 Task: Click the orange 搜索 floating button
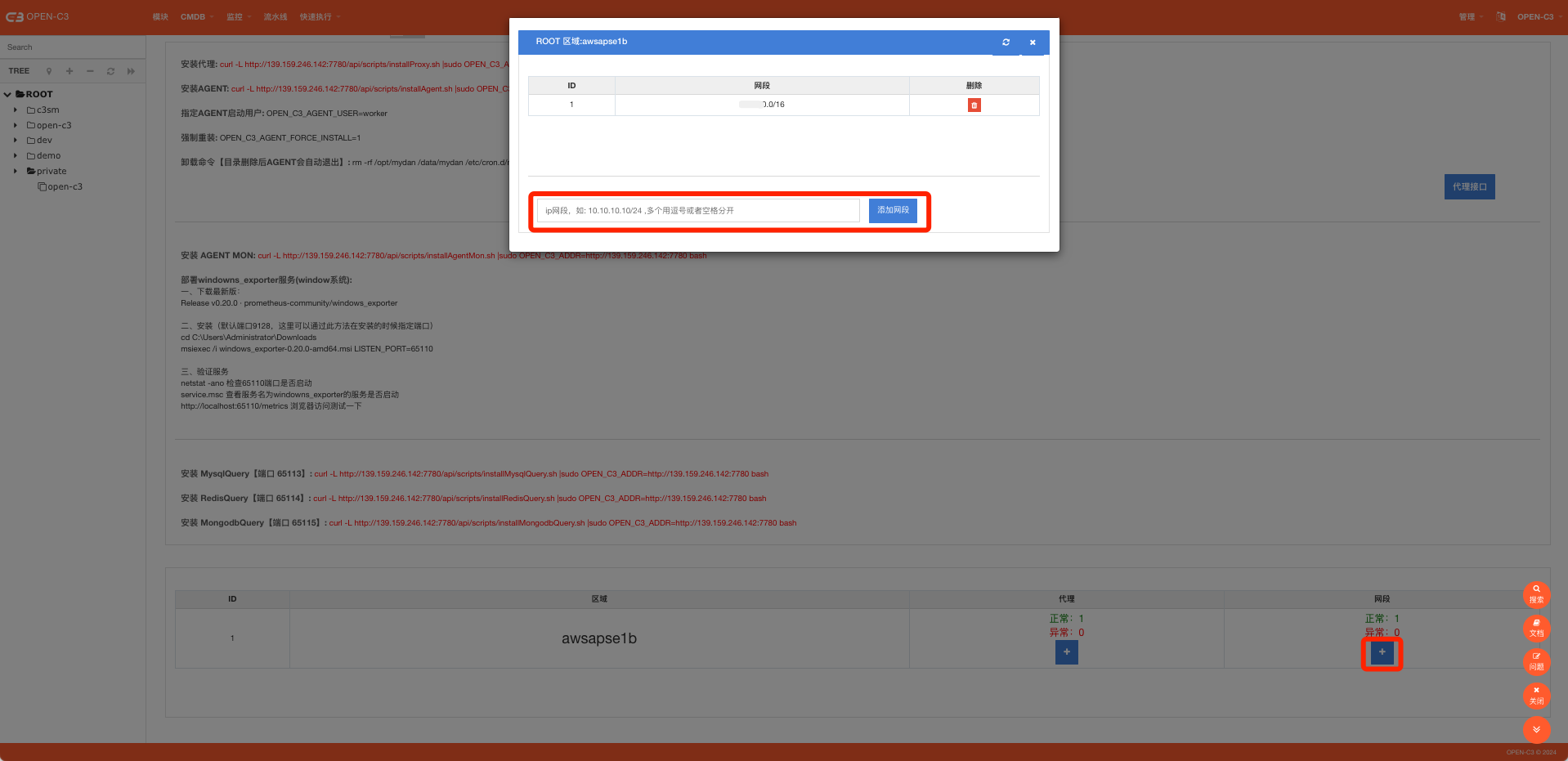pyautogui.click(x=1537, y=594)
